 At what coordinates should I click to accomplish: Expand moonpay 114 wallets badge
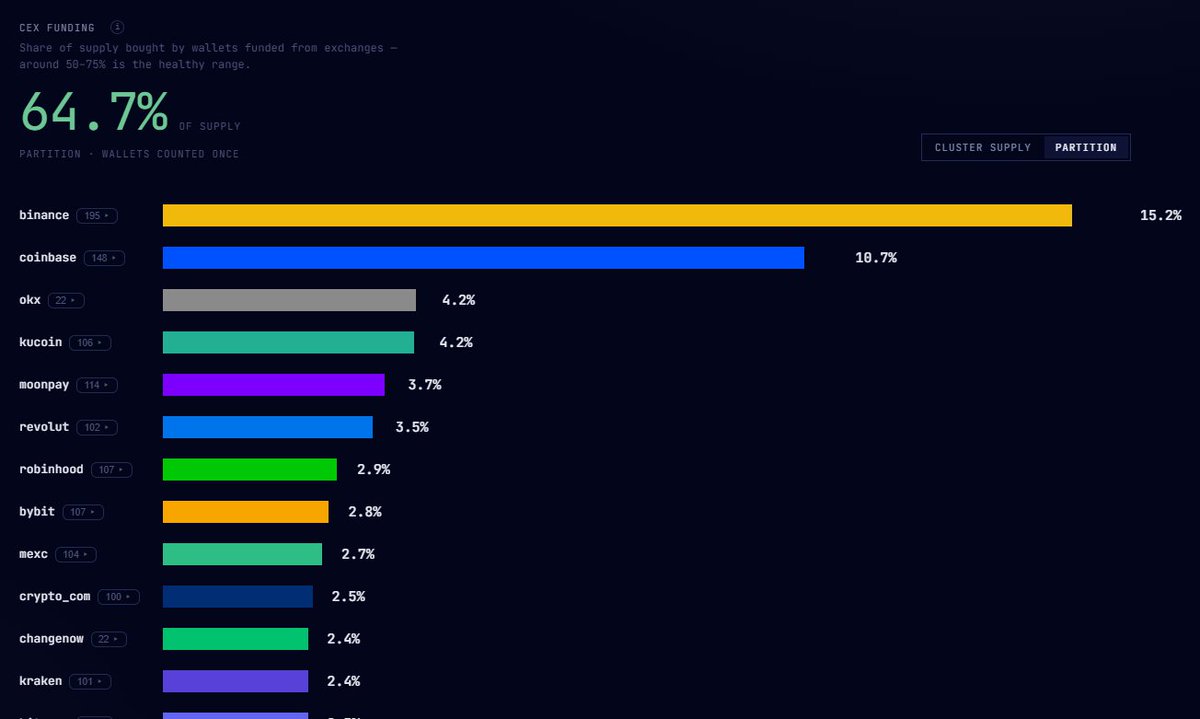click(97, 385)
